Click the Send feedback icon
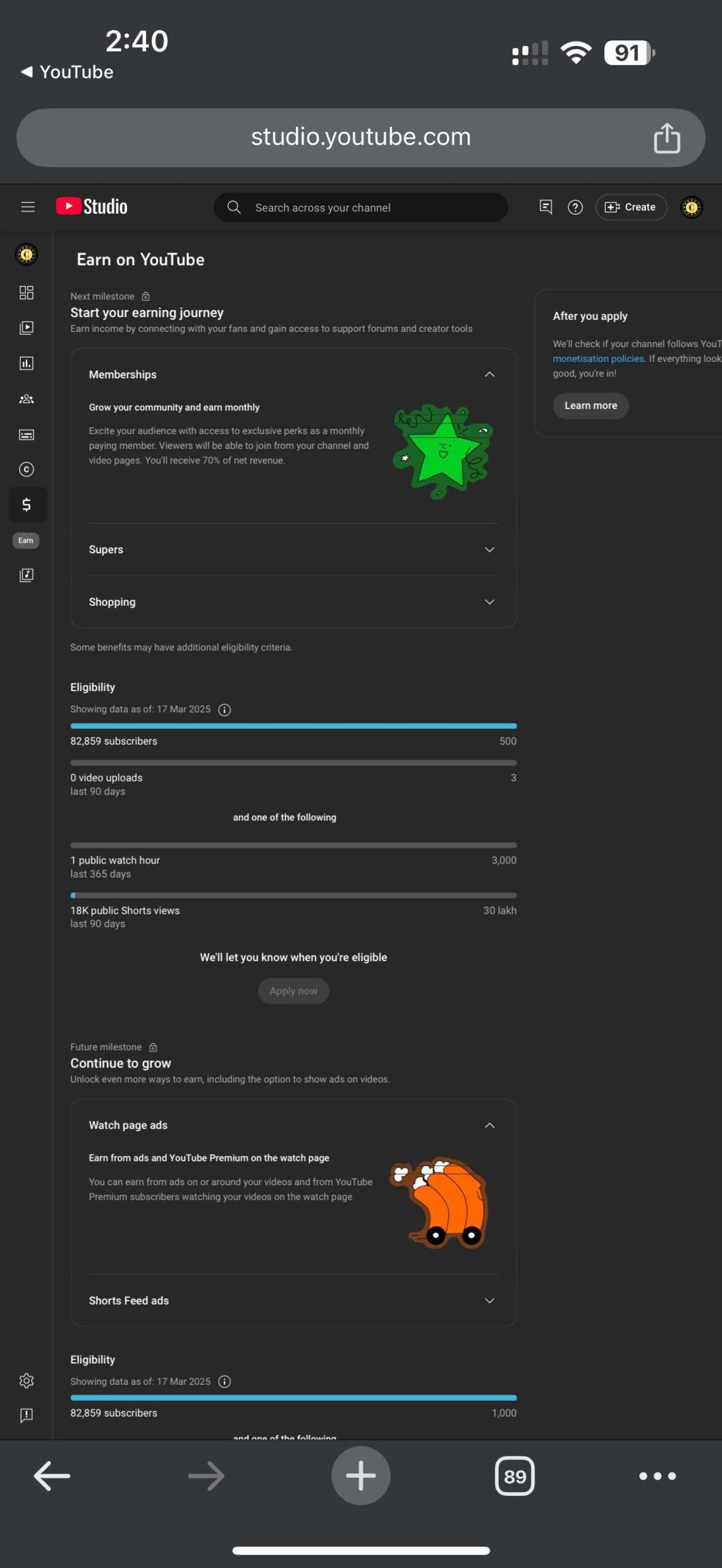Screen dimensions: 722x1568 (26, 1415)
